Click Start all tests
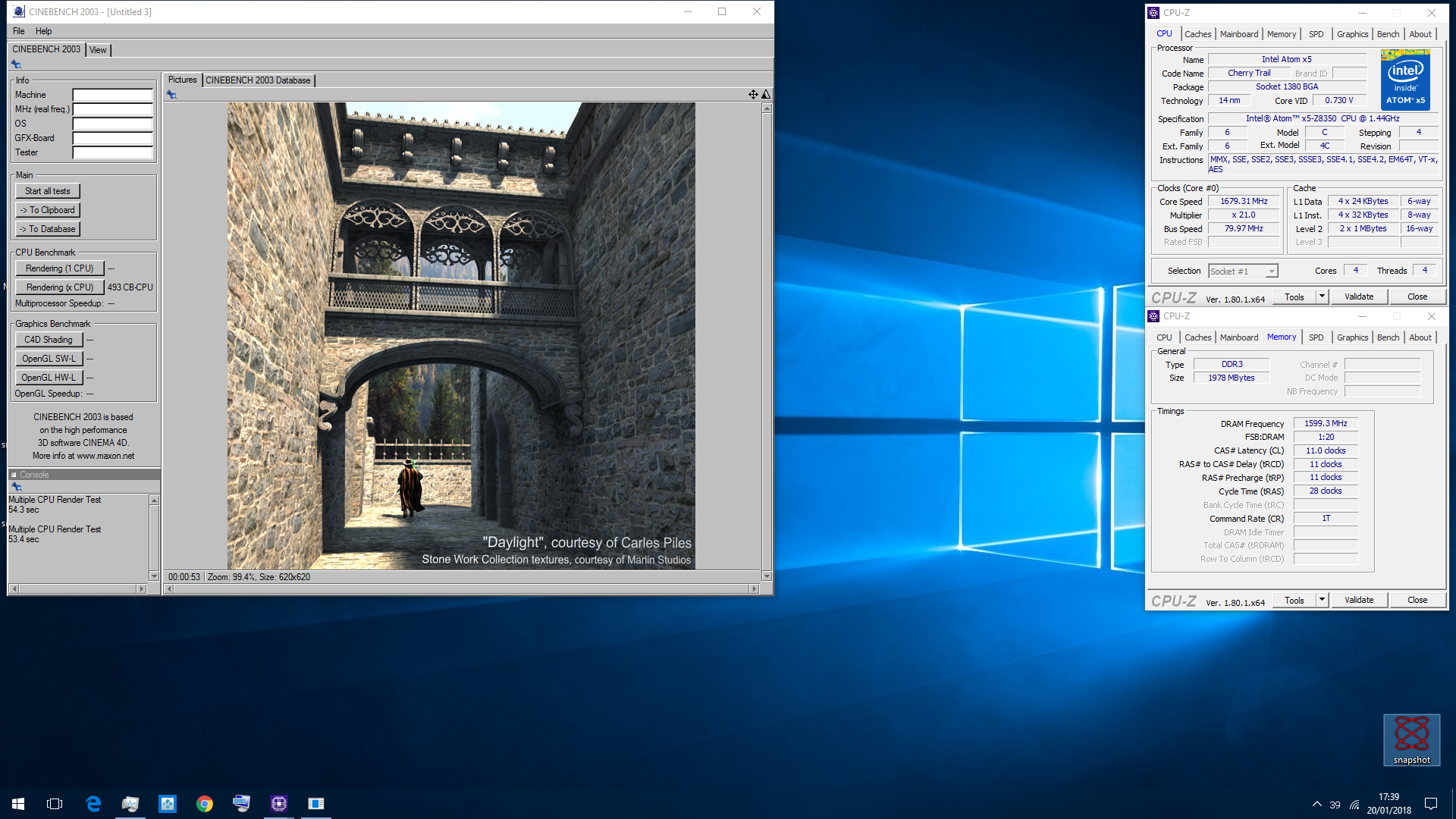Screen dimensions: 1456x819 point(48,191)
